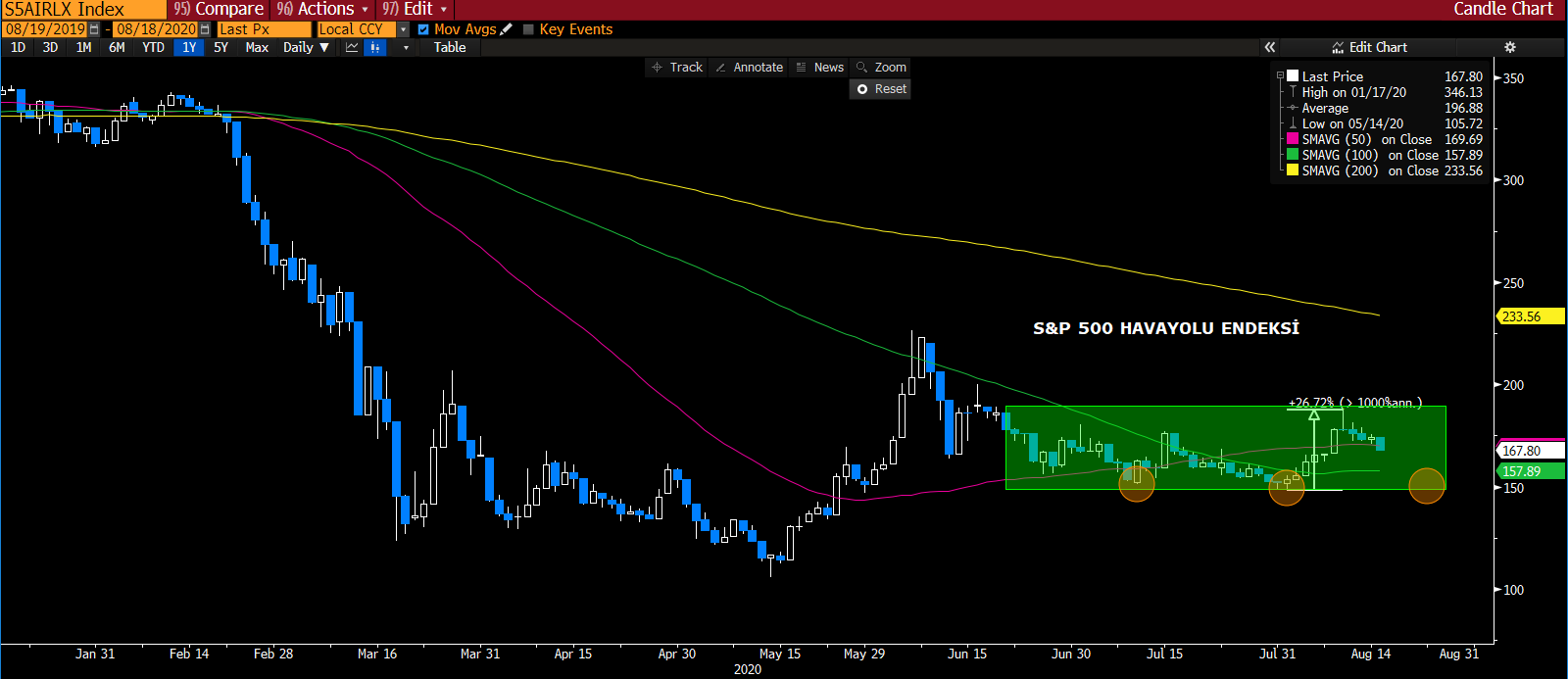The height and width of the screenshot is (679, 1568).
Task: Select the candle chart type icon
Action: [375, 47]
